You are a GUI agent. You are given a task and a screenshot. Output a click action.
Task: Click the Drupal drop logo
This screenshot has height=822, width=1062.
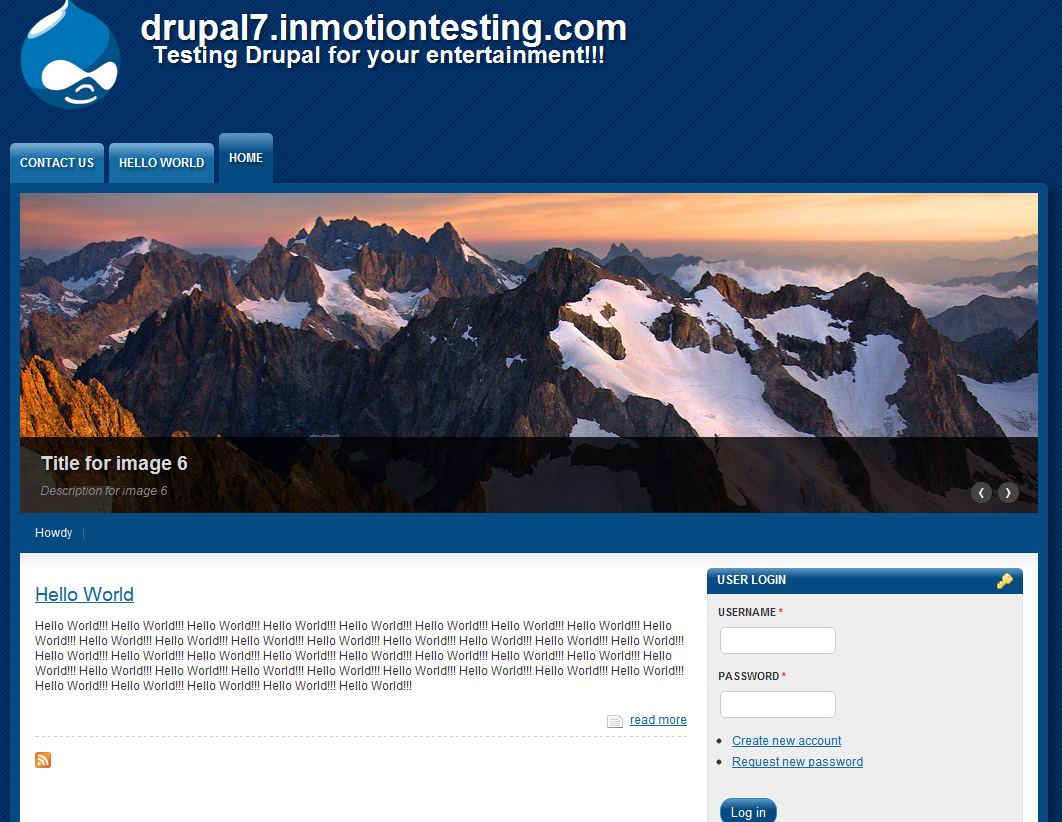tap(70, 55)
